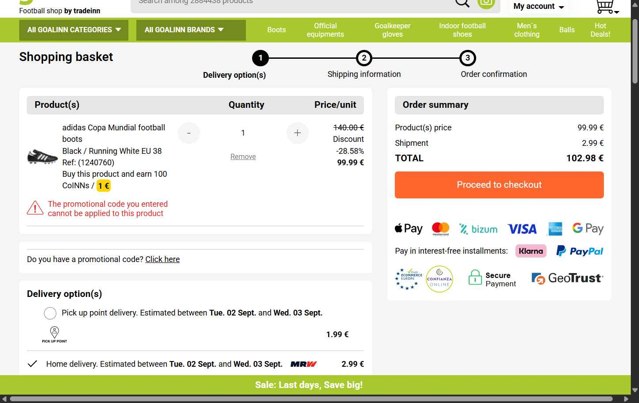The width and height of the screenshot is (639, 403).
Task: Click step 1 Delivery option(s) circle
Action: [x=260, y=58]
